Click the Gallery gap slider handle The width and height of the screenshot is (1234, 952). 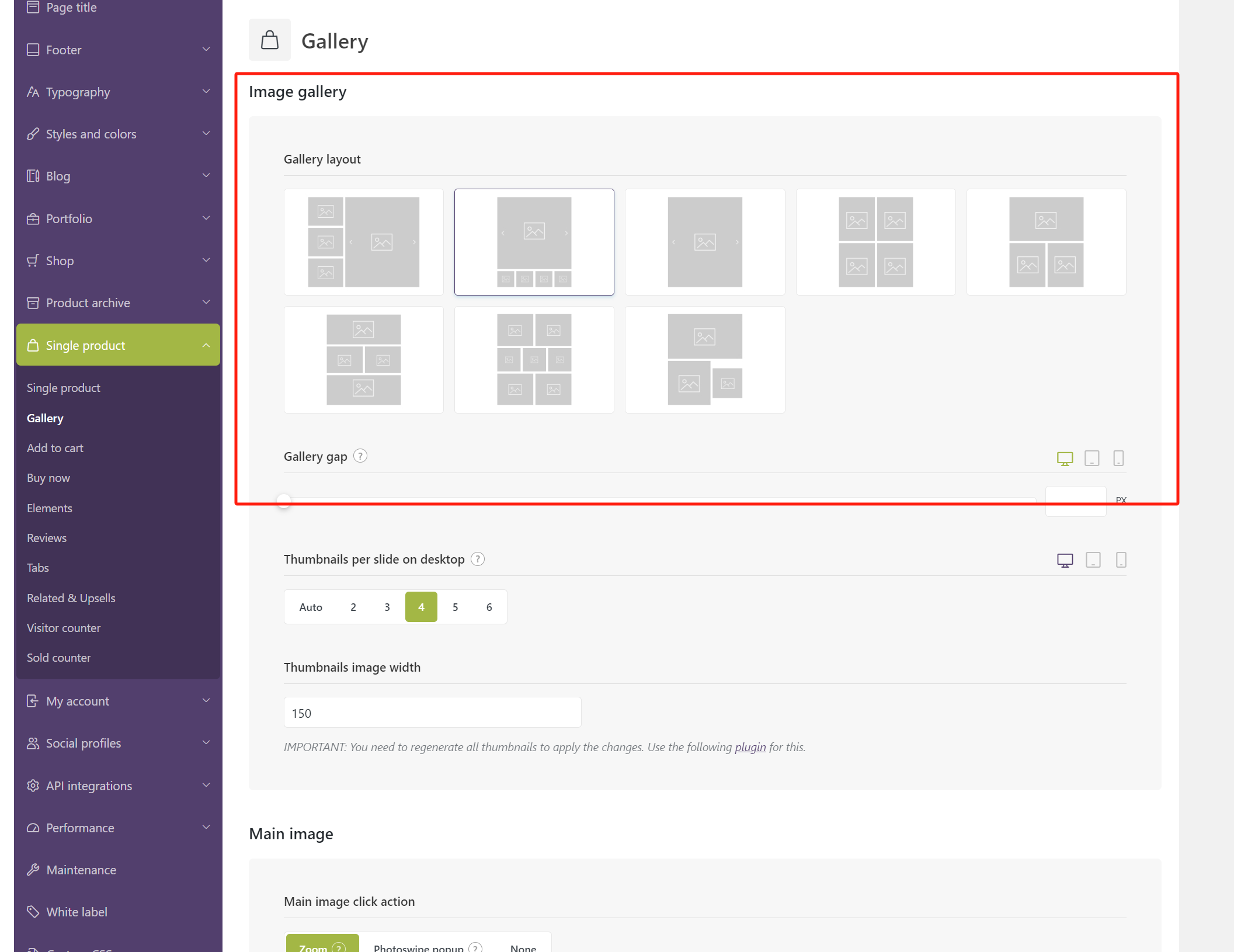(284, 501)
